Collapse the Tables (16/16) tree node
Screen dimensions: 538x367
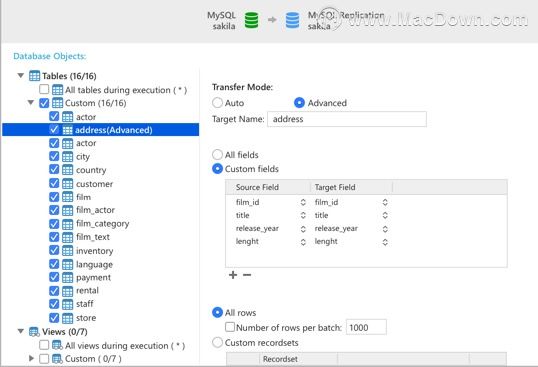click(x=21, y=75)
